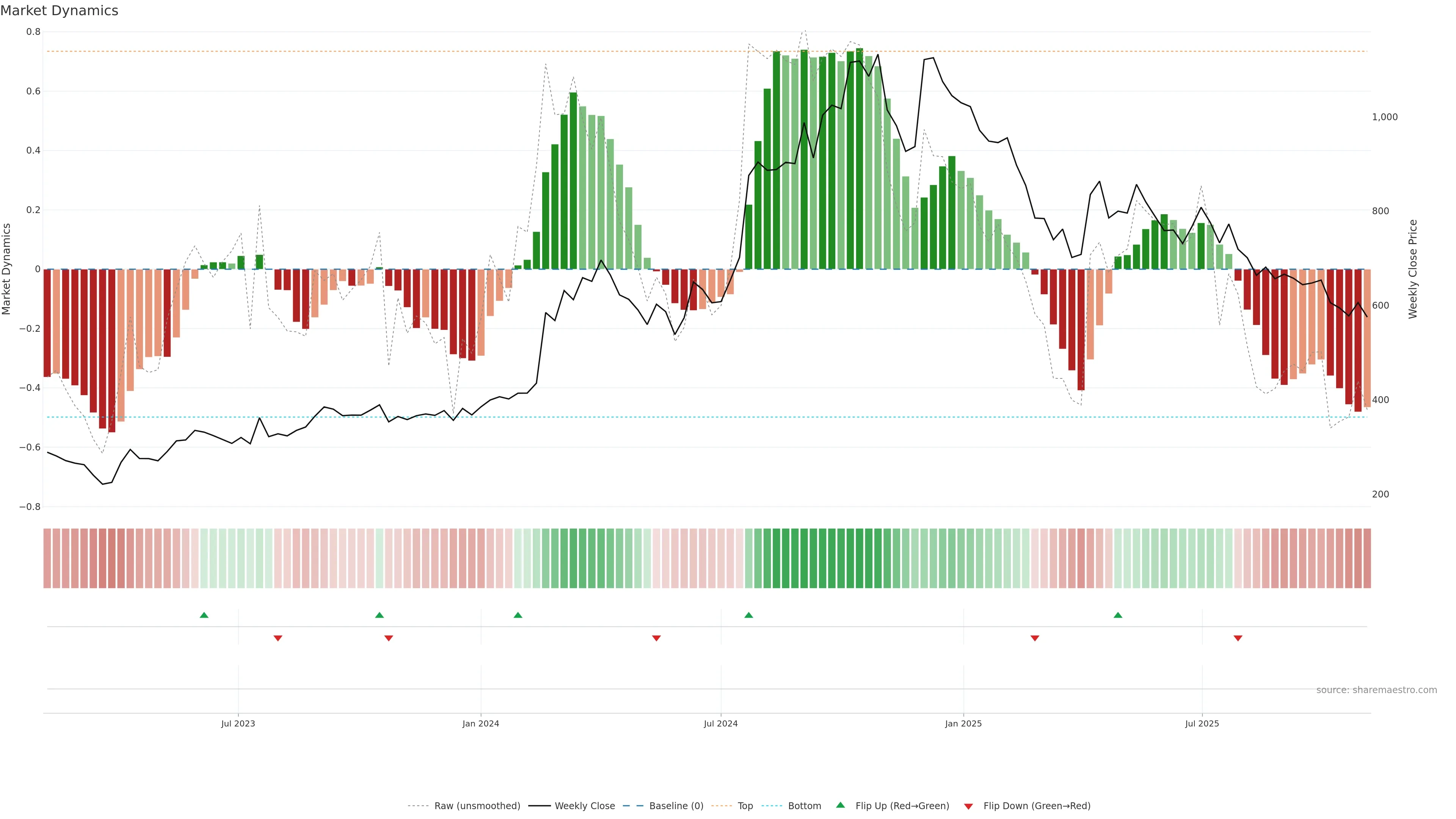The image size is (1456, 819).
Task: Click the red Flip Down marker after Jan 2025
Action: tap(1035, 638)
